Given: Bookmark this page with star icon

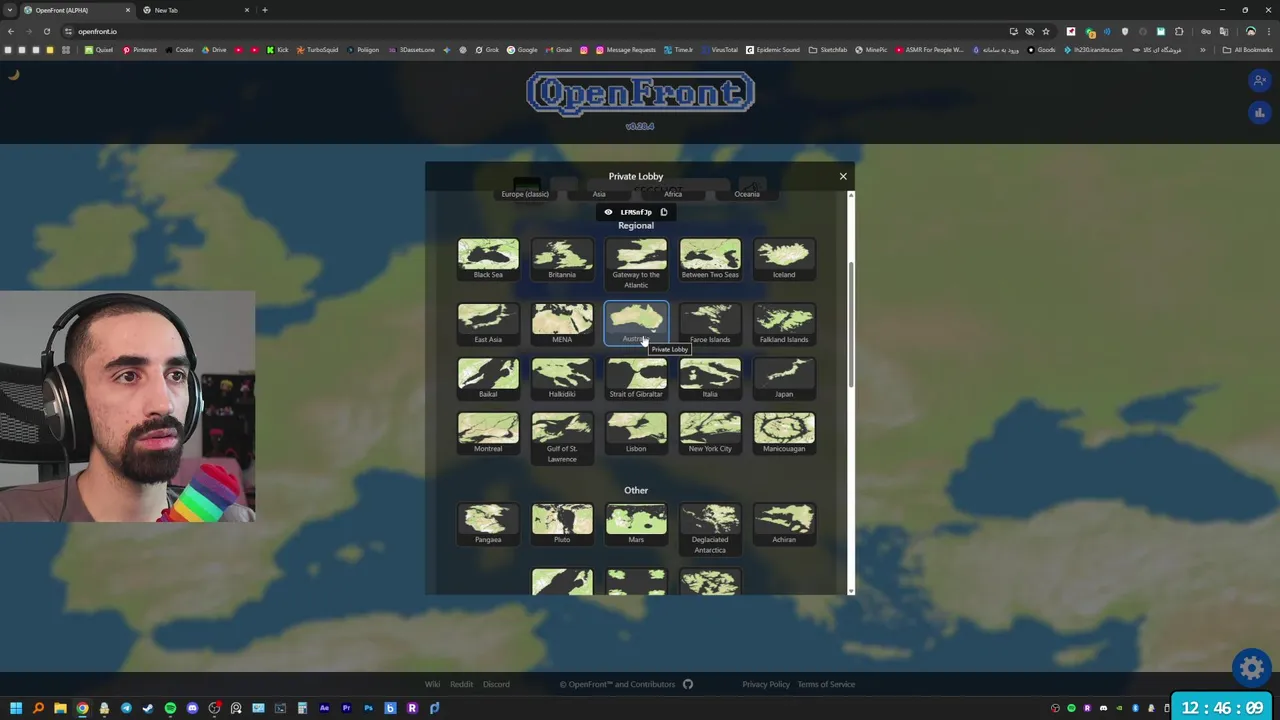Looking at the screenshot, I should click(x=1046, y=31).
